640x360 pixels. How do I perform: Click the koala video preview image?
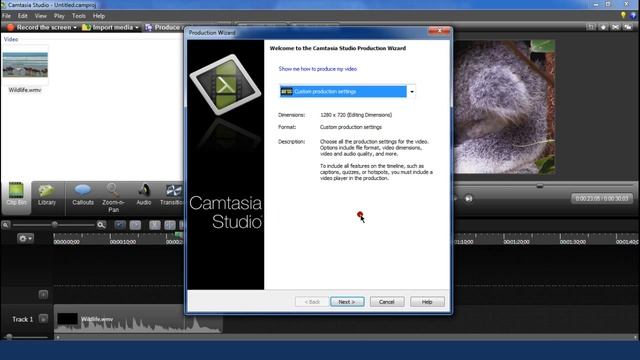click(504, 107)
